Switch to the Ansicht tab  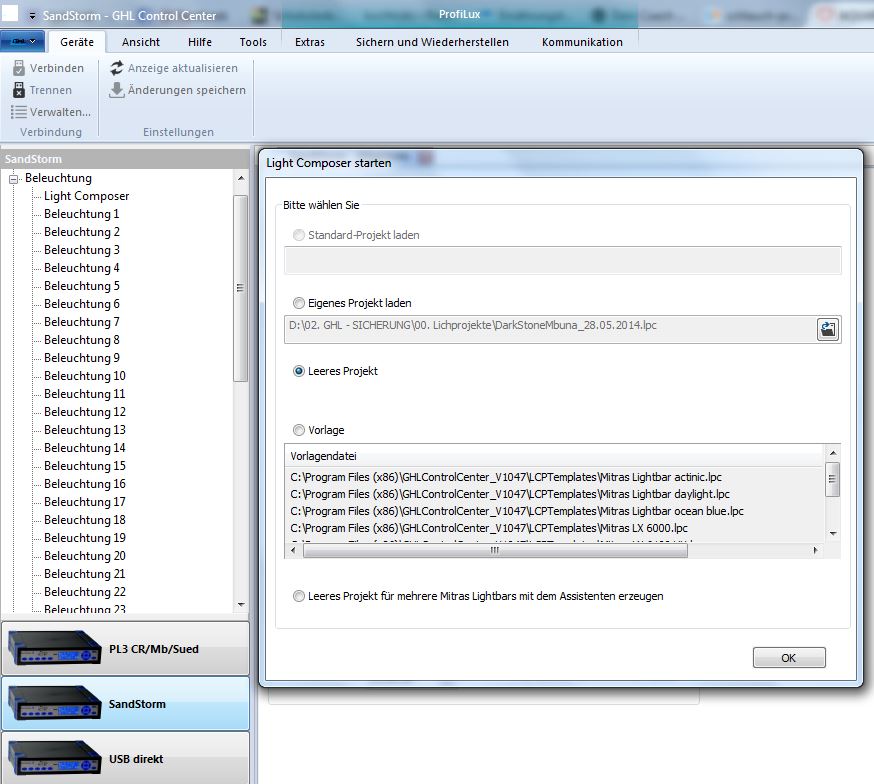(140, 42)
